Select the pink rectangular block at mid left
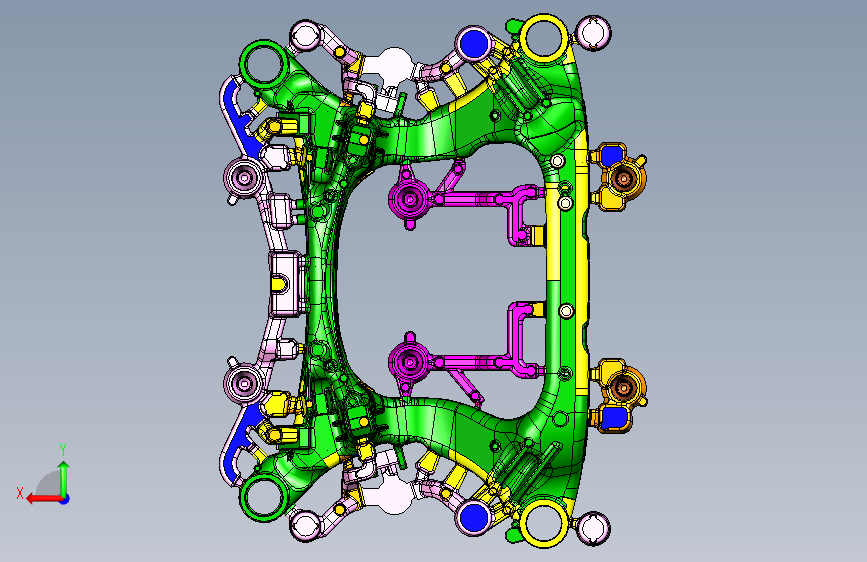 pyautogui.click(x=286, y=284)
